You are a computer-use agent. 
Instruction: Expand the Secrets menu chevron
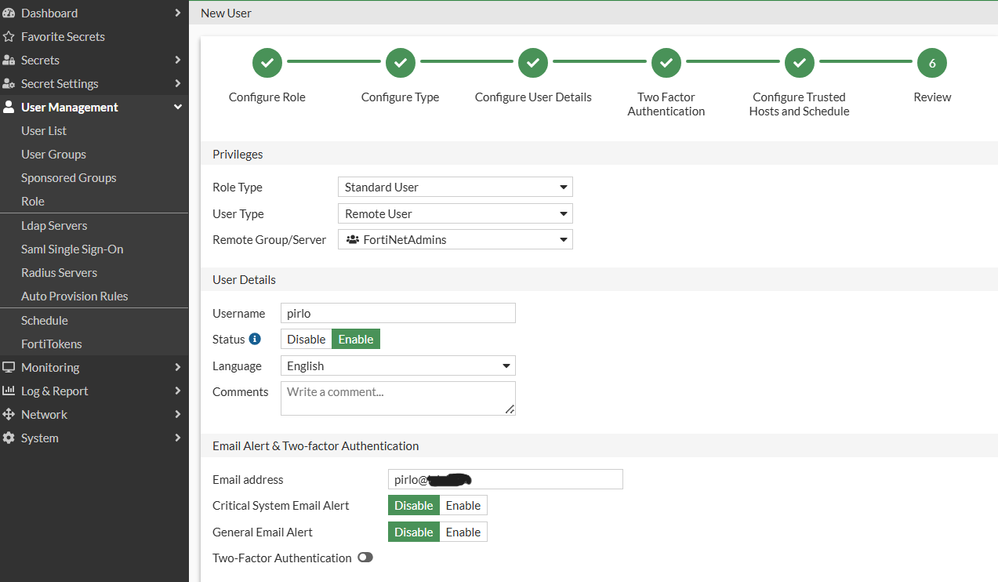[x=178, y=60]
